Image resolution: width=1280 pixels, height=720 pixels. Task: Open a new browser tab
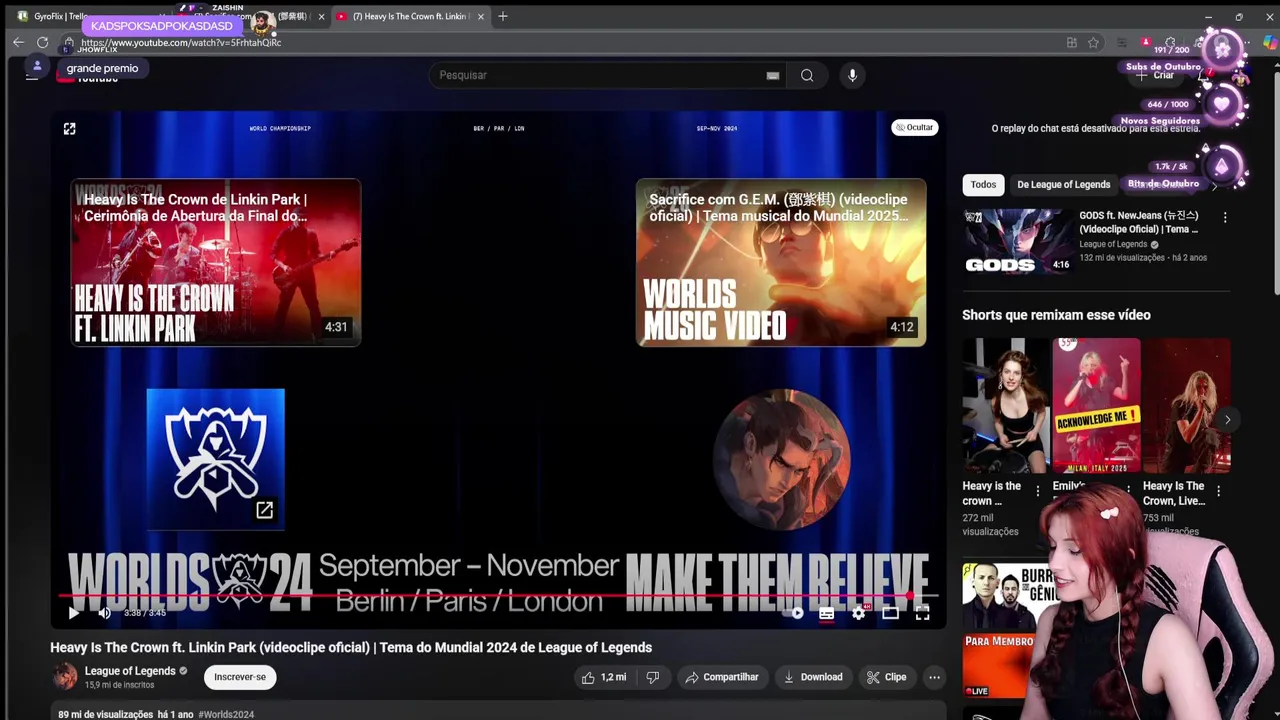coord(503,16)
